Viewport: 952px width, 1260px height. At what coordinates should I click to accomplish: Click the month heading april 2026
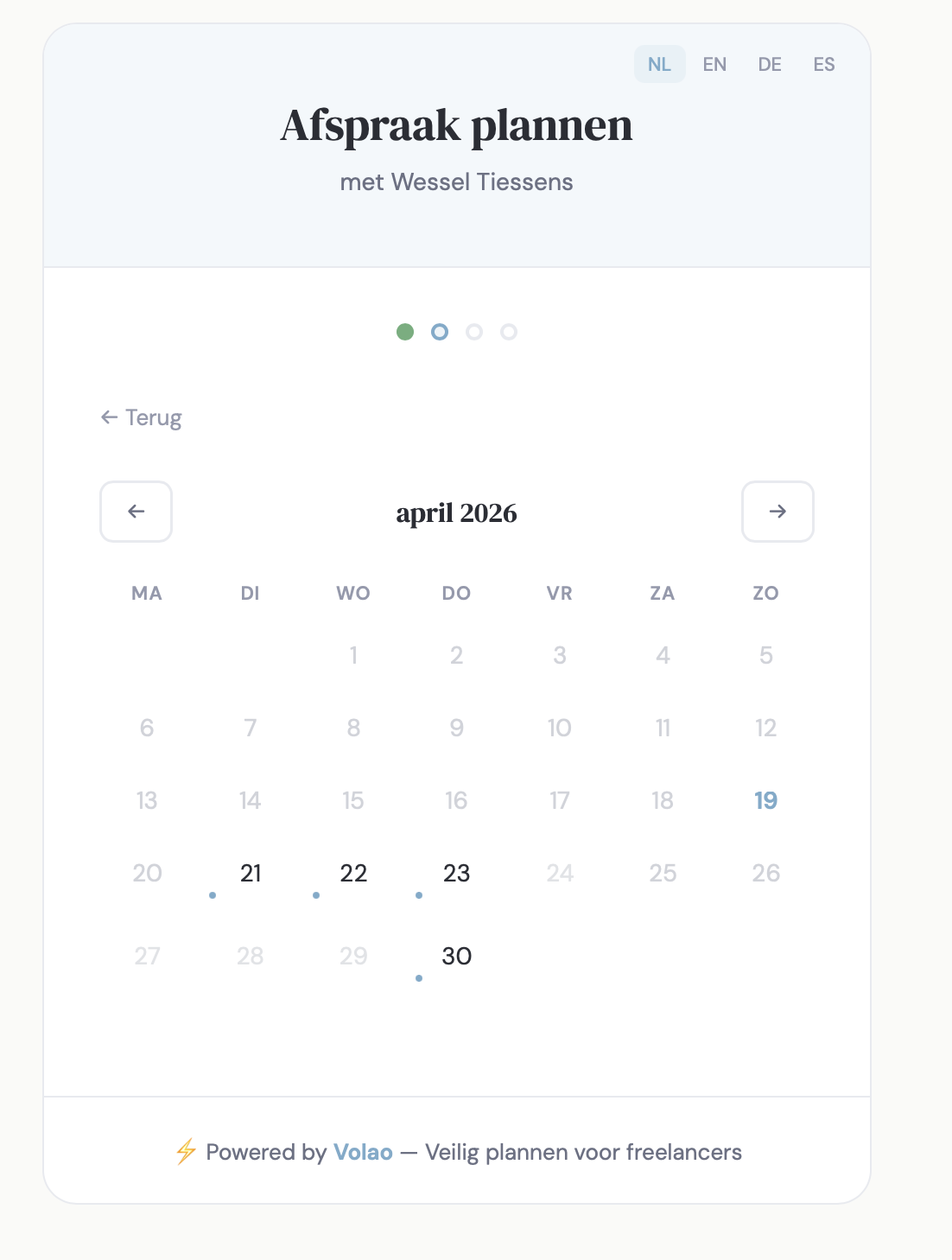click(x=456, y=512)
